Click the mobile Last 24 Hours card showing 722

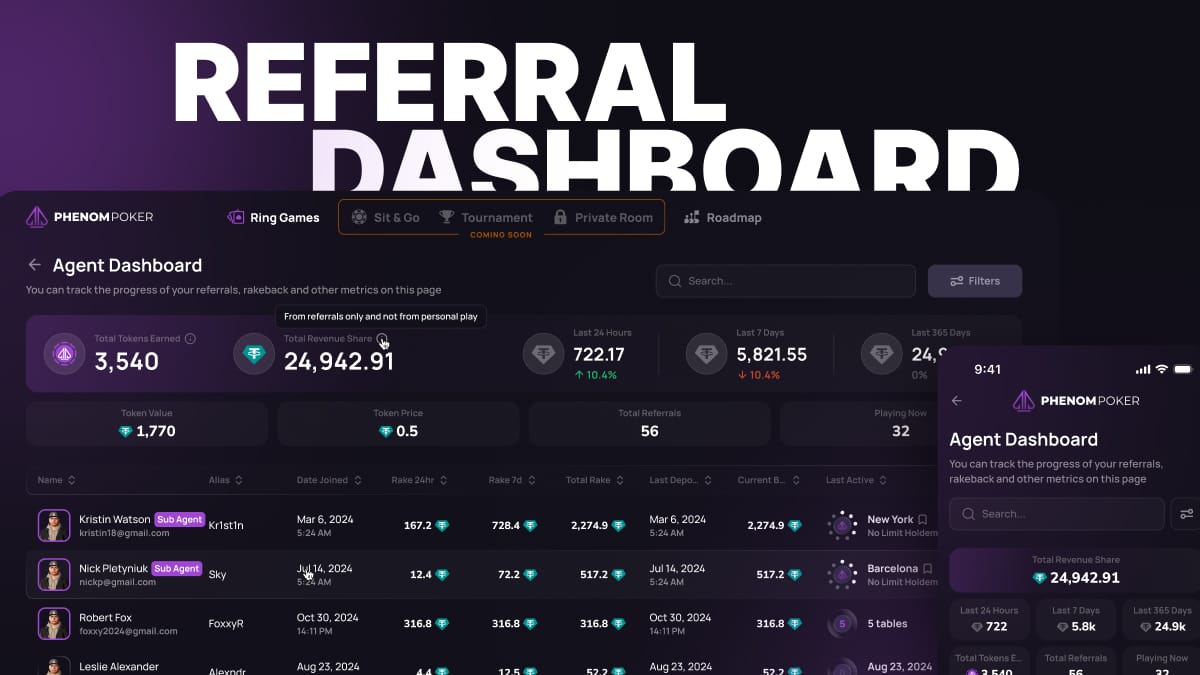[x=989, y=619]
